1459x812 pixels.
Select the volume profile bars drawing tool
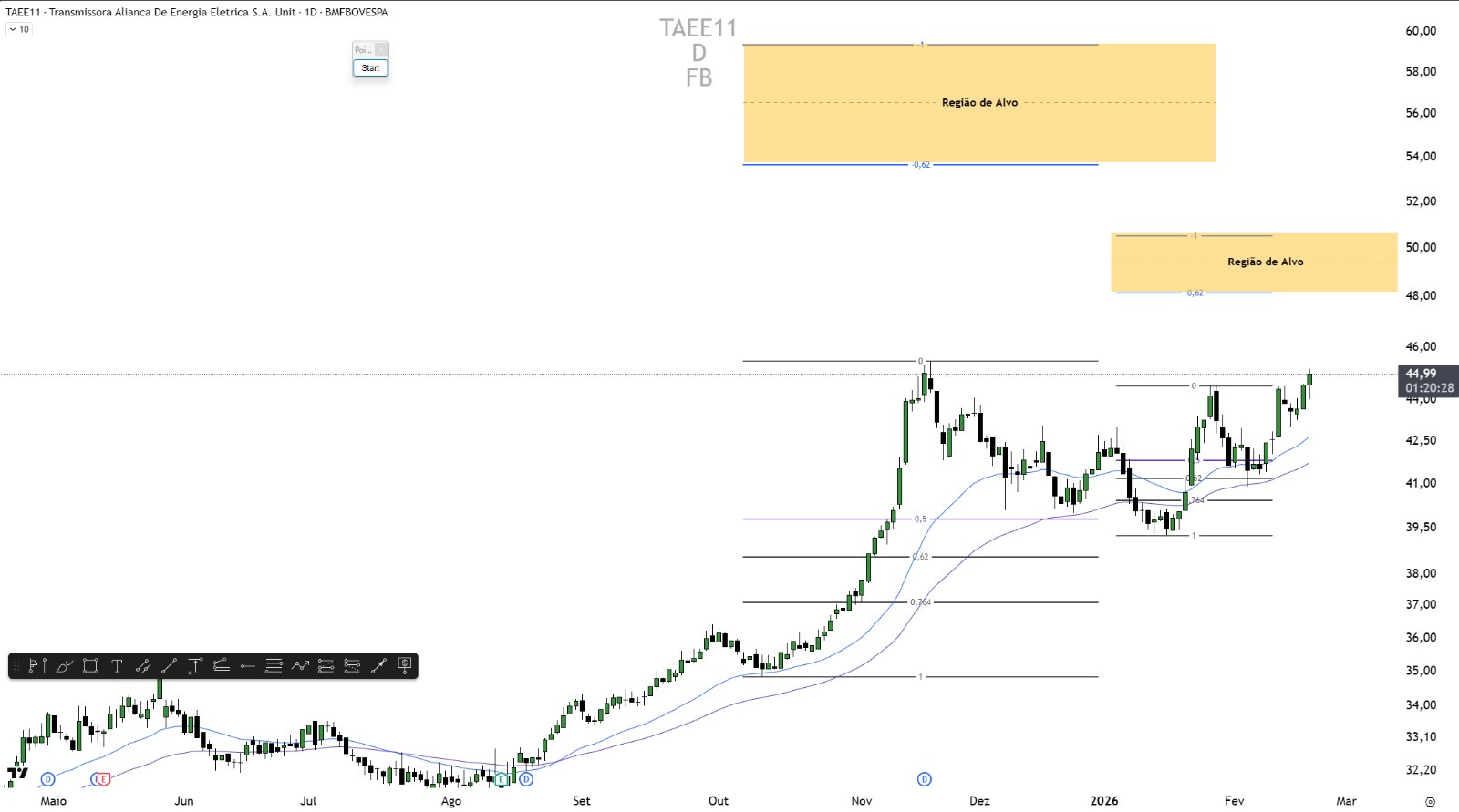tap(37, 666)
